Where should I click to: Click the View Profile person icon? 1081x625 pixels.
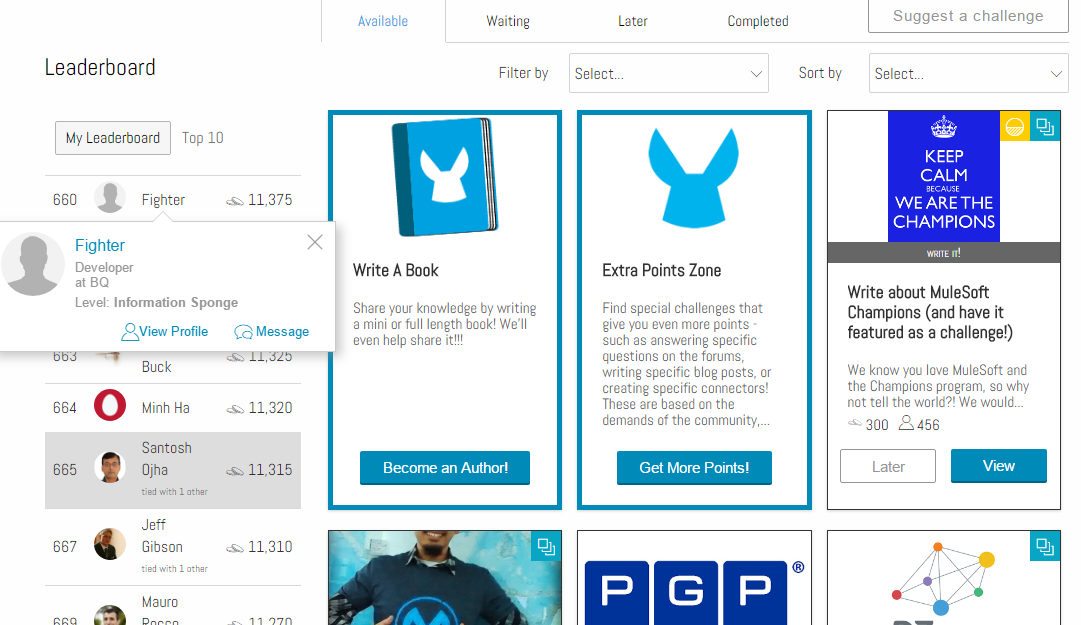coord(129,332)
